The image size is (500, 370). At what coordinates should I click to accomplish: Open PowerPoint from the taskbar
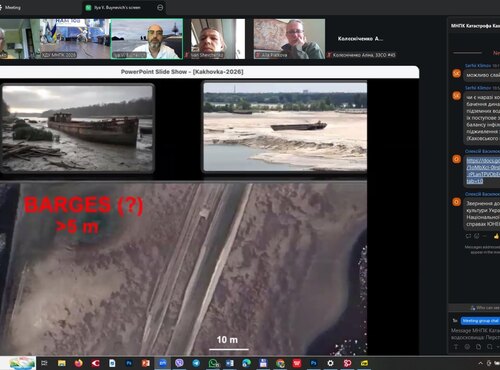click(x=146, y=363)
